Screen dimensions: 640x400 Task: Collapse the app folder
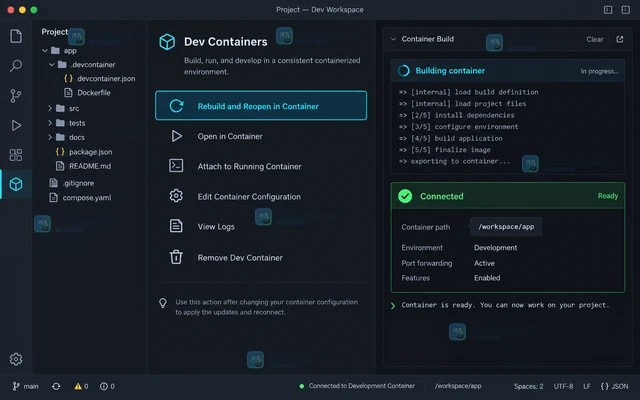pos(44,51)
